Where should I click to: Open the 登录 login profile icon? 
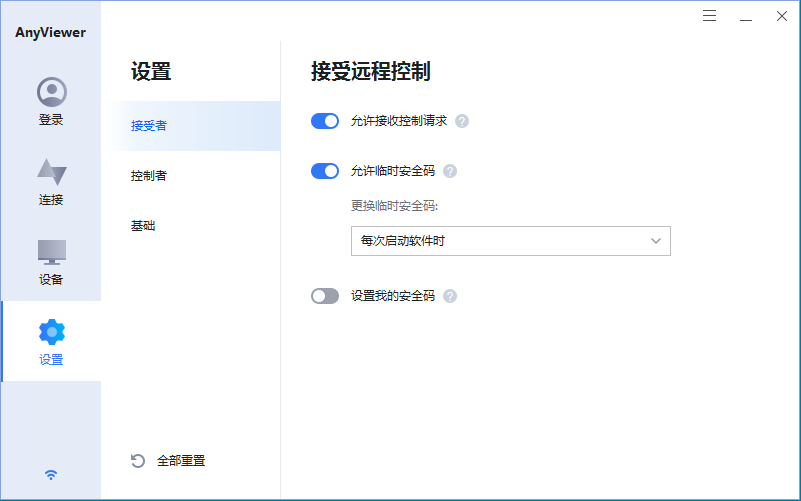pos(51,93)
